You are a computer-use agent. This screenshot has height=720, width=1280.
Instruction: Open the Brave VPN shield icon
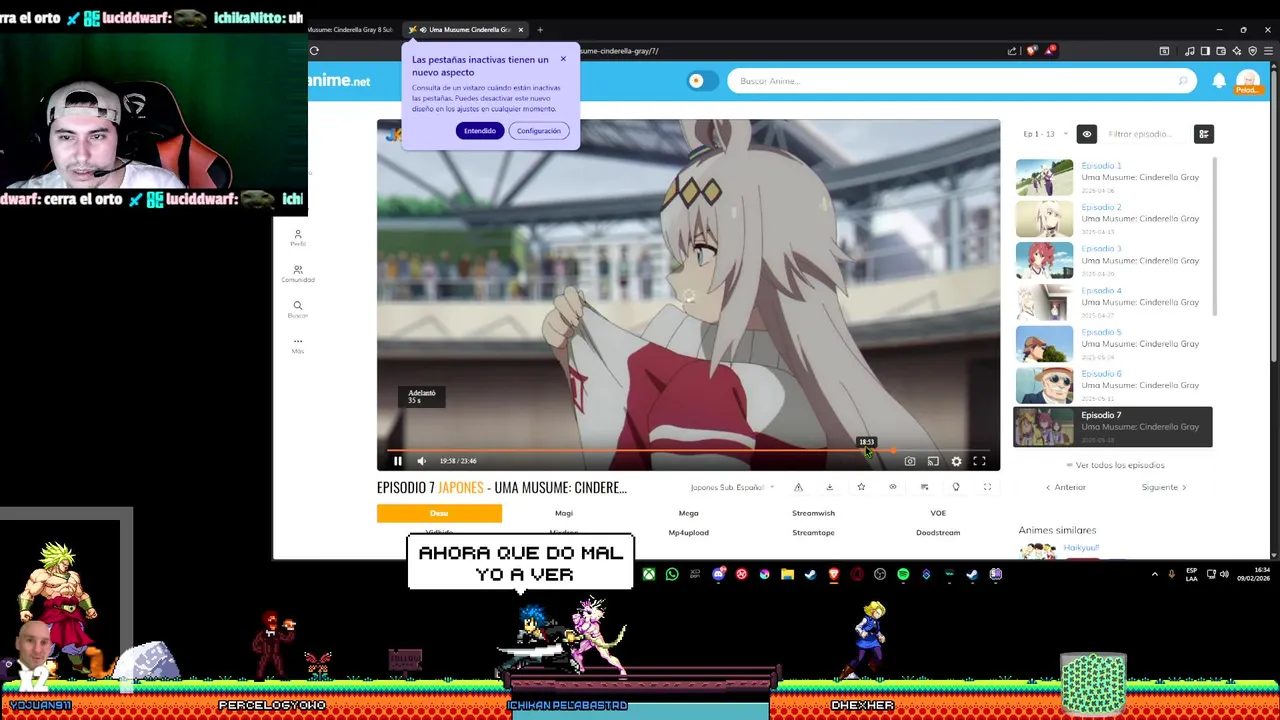coord(1253,51)
